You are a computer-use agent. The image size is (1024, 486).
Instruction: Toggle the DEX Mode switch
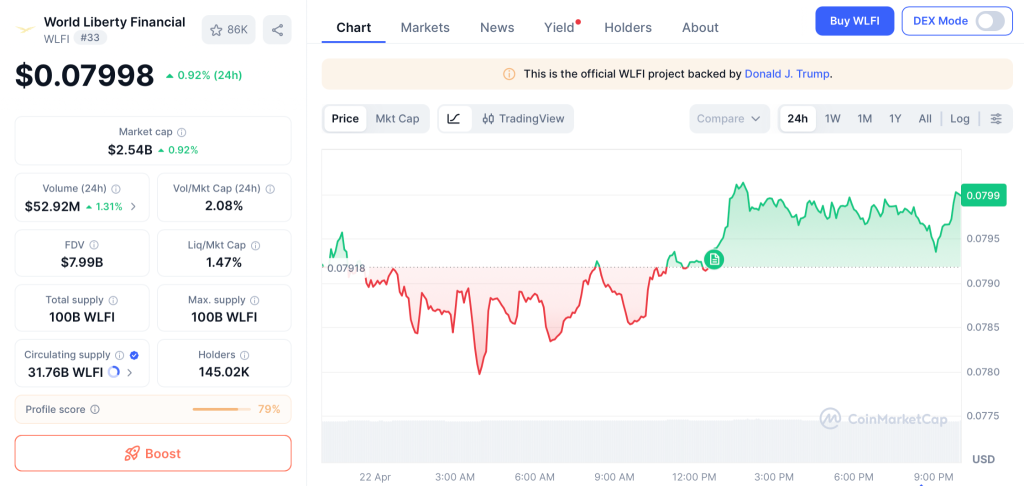(988, 21)
